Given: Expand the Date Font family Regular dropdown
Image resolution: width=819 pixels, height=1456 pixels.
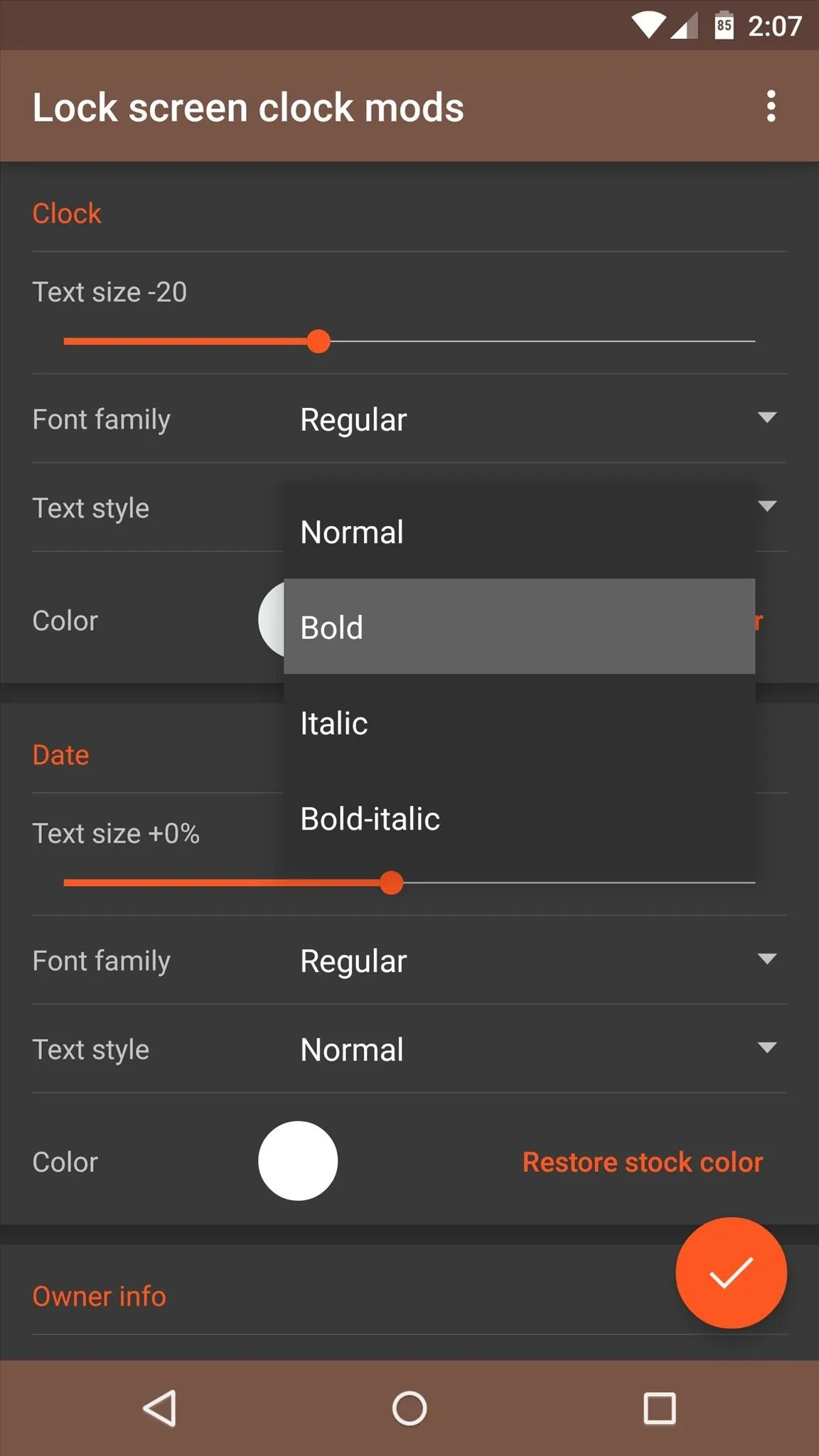Looking at the screenshot, I should click(537, 960).
